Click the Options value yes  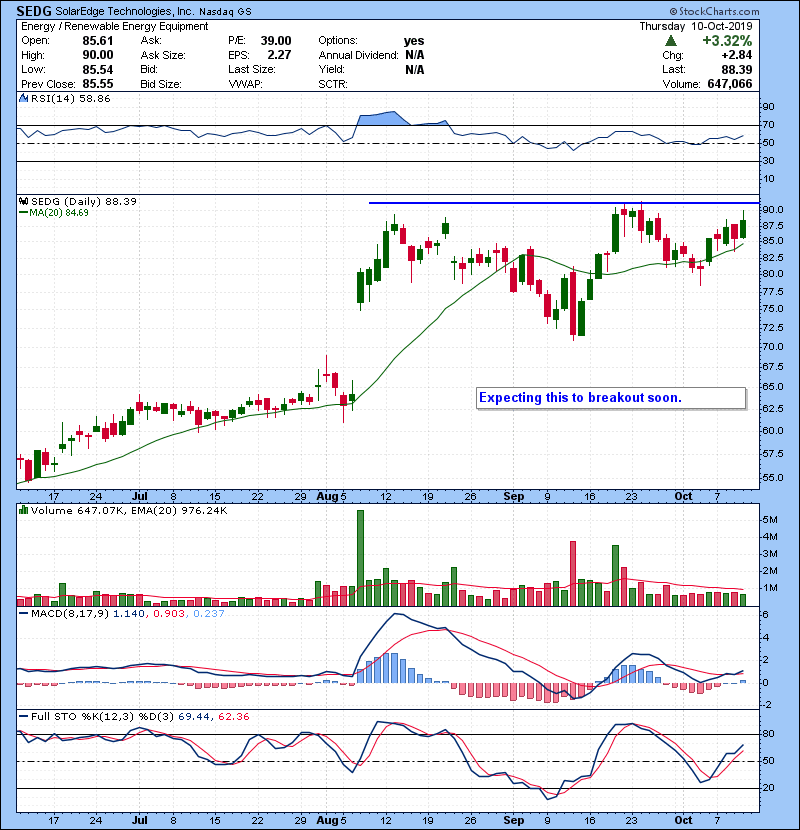pos(414,41)
